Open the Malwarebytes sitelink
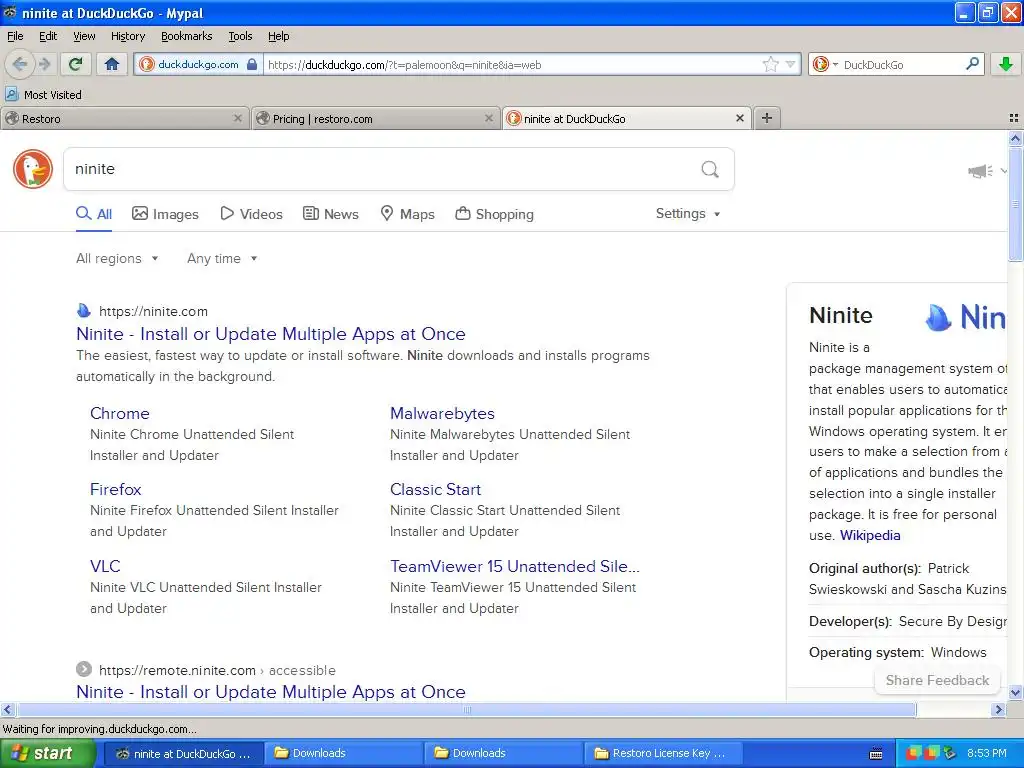Viewport: 1024px width, 768px height. tap(442, 413)
